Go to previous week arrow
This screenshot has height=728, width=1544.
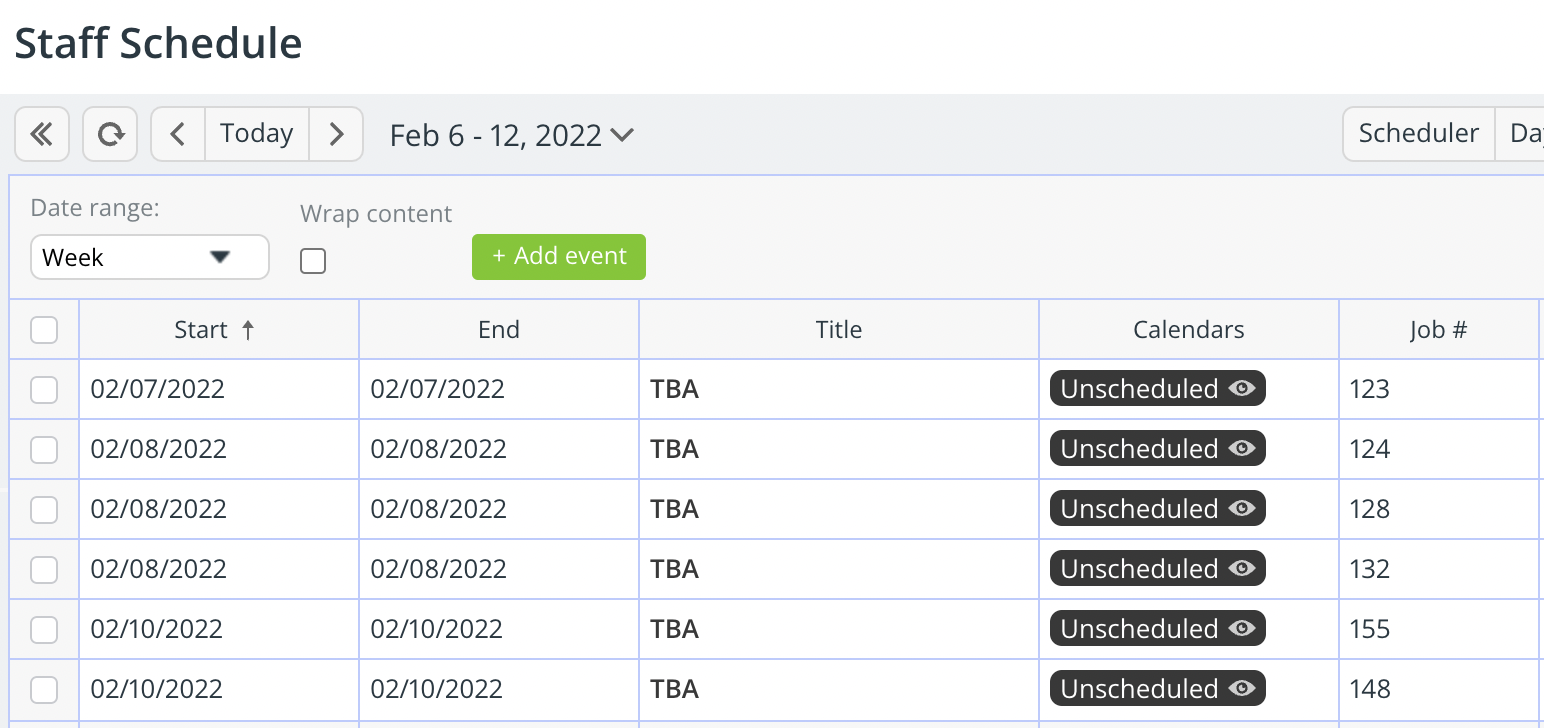point(178,134)
